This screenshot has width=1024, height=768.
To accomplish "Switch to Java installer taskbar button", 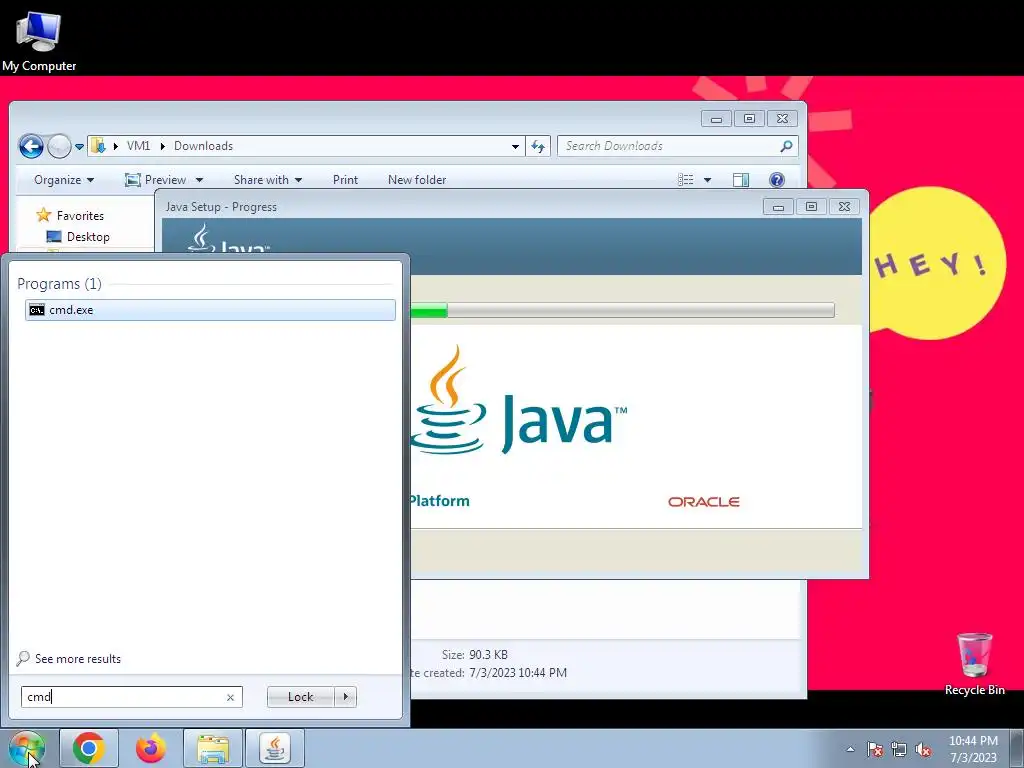I will click(x=275, y=748).
